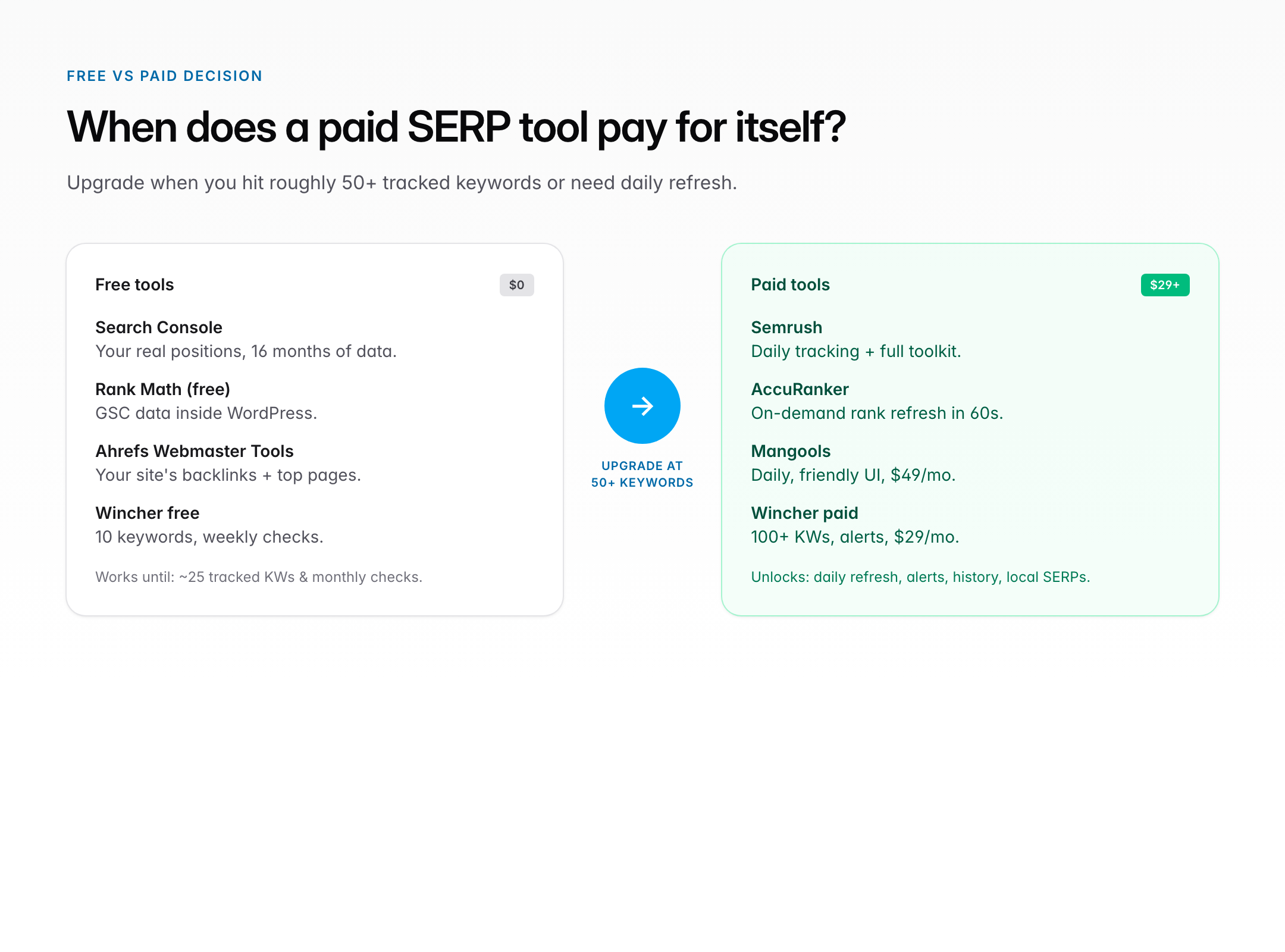Viewport: 1285px width, 952px height.
Task: Click the $0 price badge
Action: pyautogui.click(x=516, y=285)
